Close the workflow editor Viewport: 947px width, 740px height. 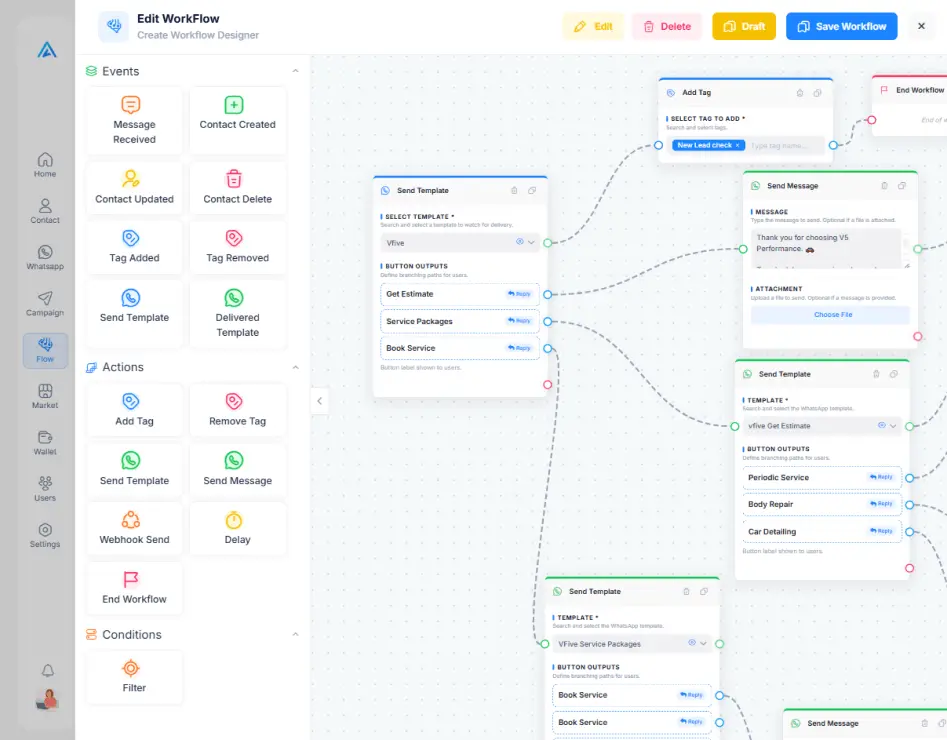921,26
